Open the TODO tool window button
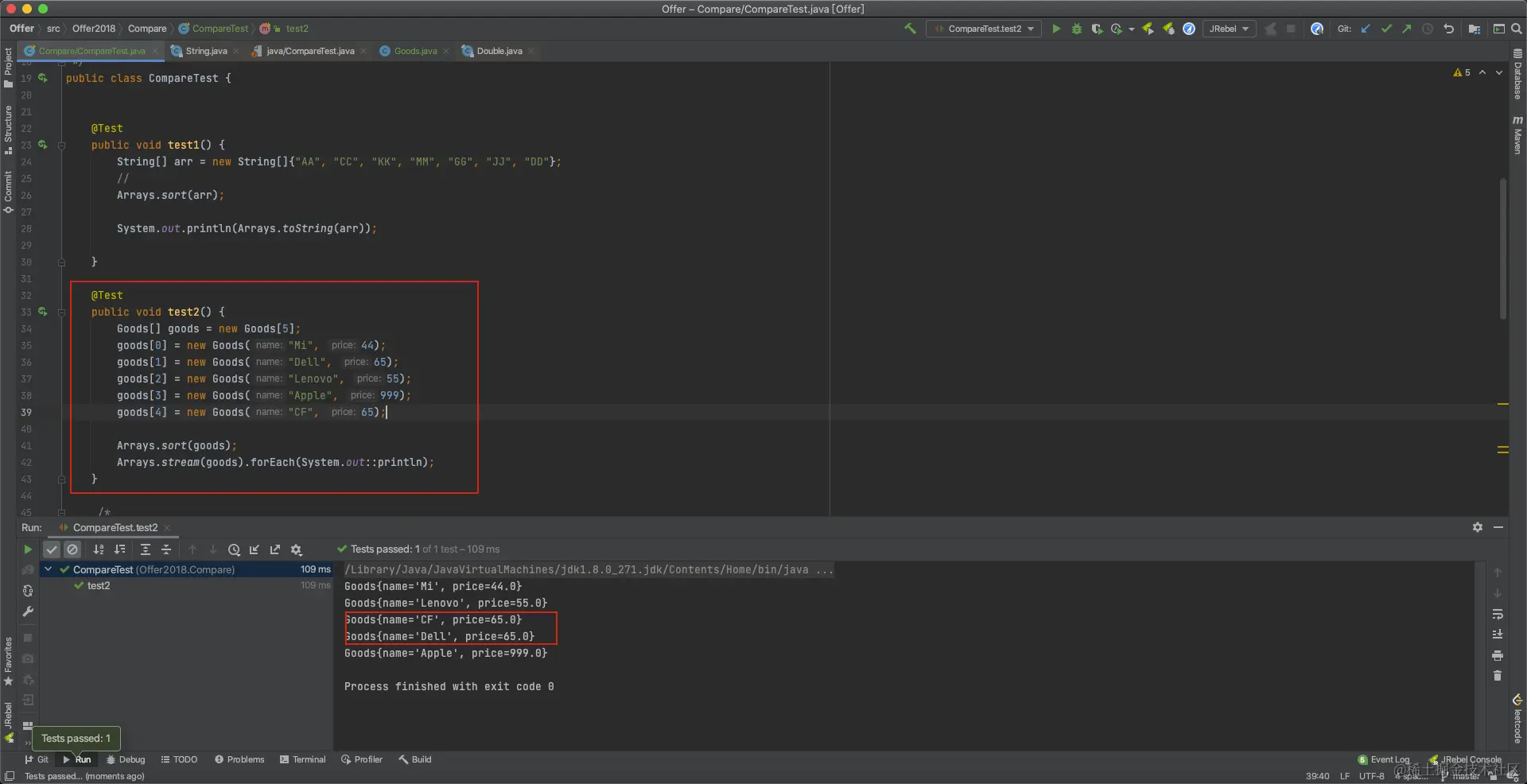The height and width of the screenshot is (784, 1527). 179,759
